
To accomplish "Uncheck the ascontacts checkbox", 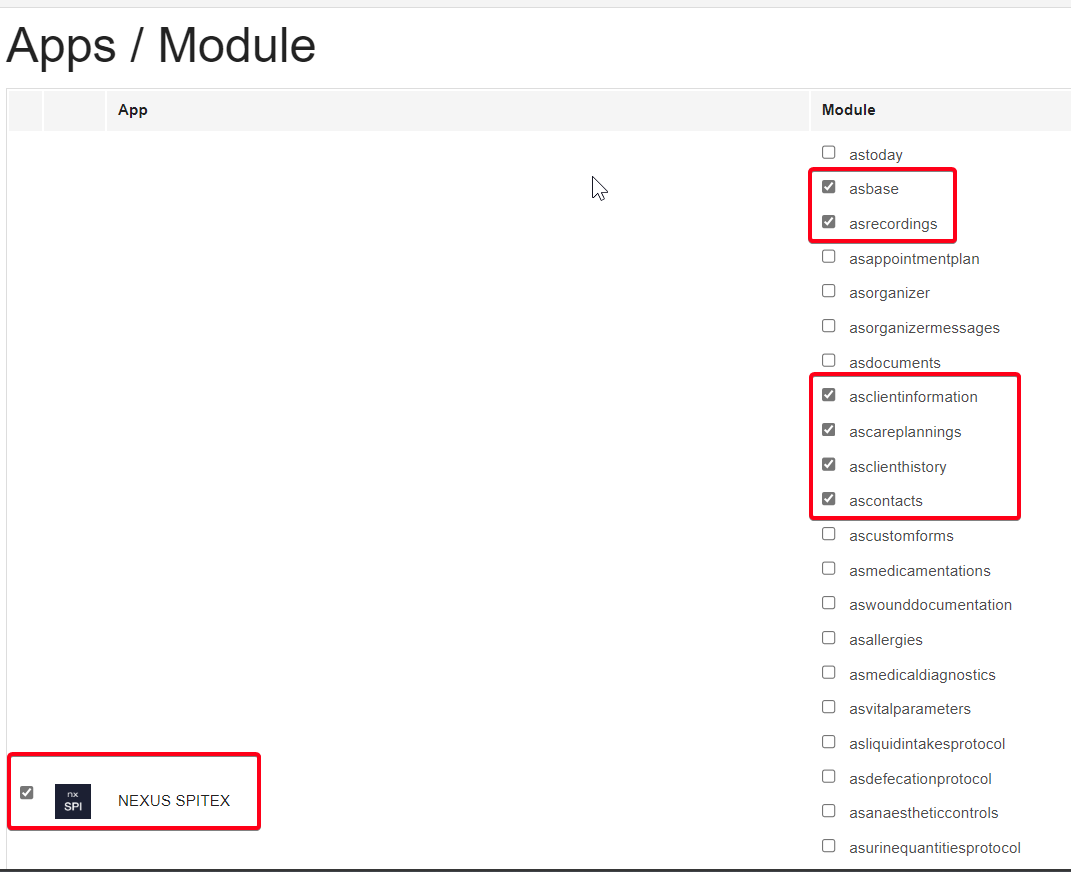I will tap(828, 499).
